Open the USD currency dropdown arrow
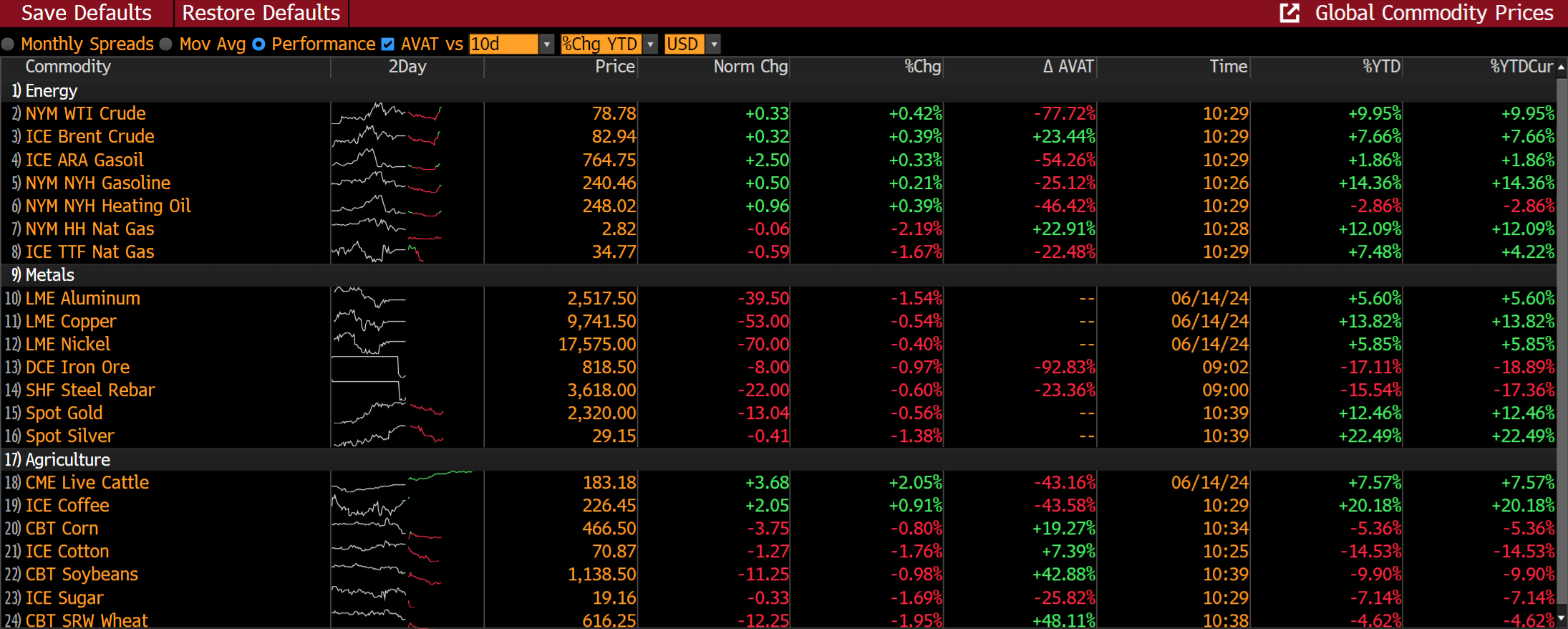Screen dimensions: 1568x629 pyautogui.click(x=713, y=44)
